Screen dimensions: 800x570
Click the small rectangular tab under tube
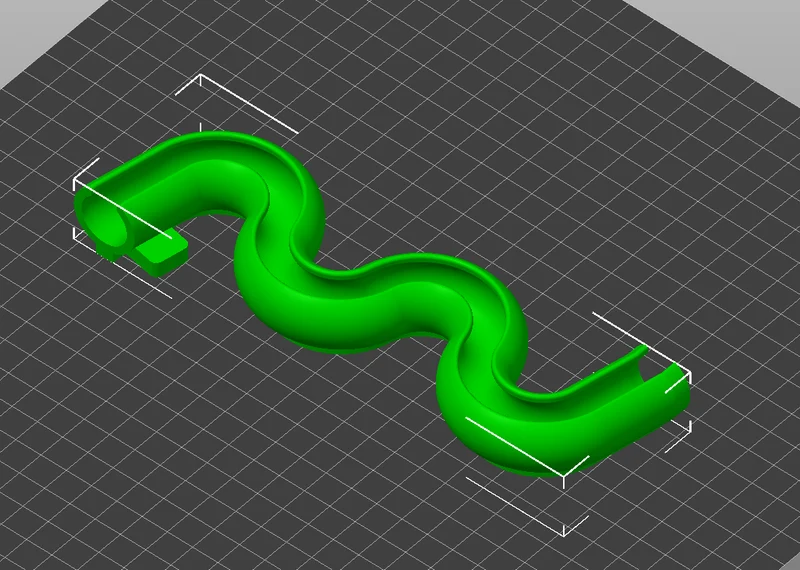click(162, 255)
